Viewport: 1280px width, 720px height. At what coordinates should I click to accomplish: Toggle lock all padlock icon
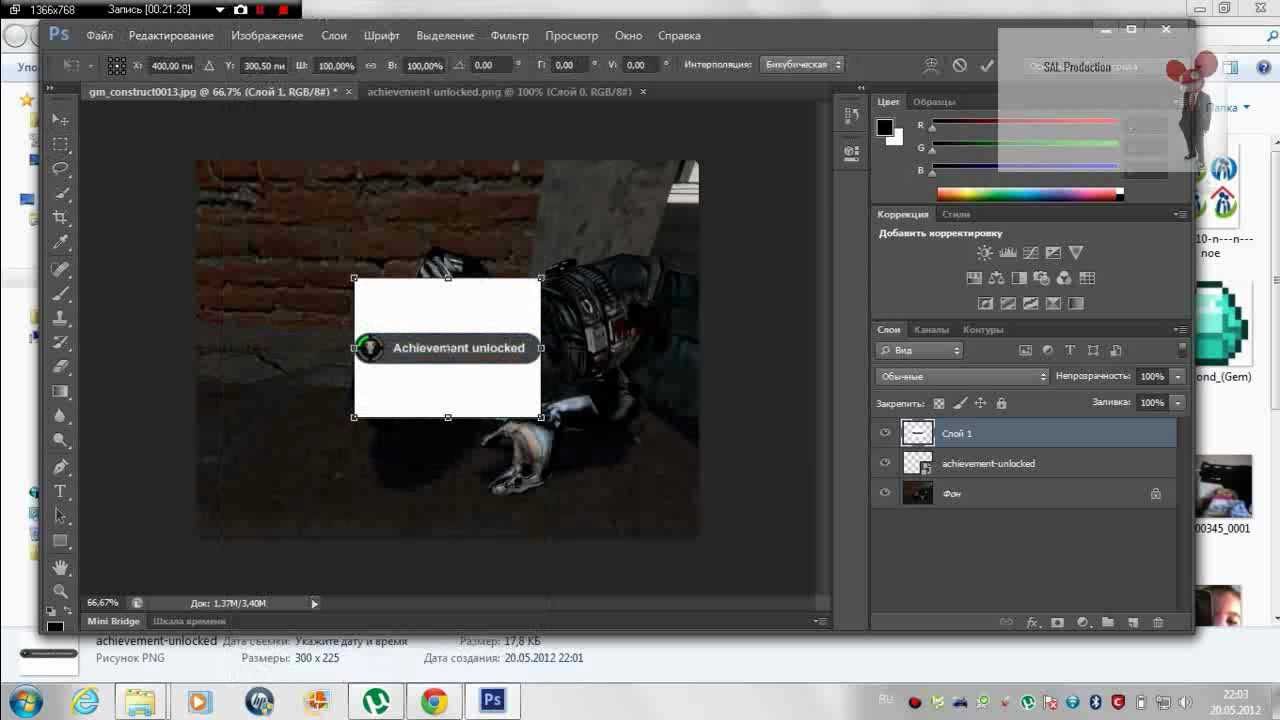click(1001, 403)
